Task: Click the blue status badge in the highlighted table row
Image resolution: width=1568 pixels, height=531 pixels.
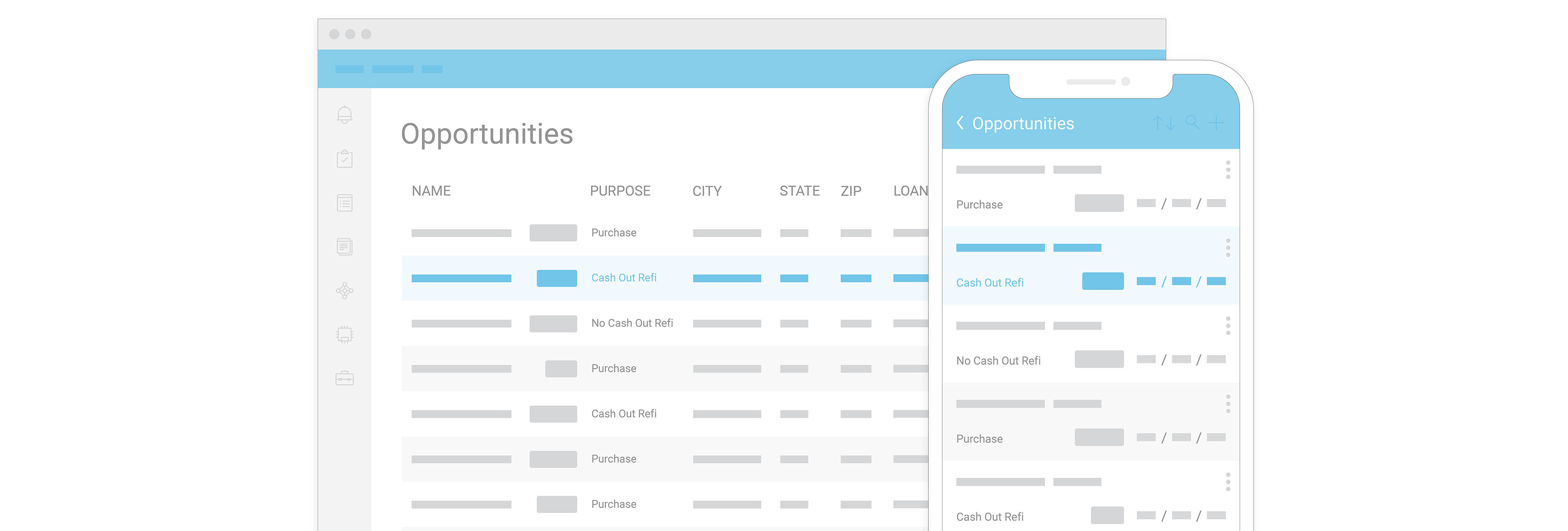Action: click(x=556, y=278)
